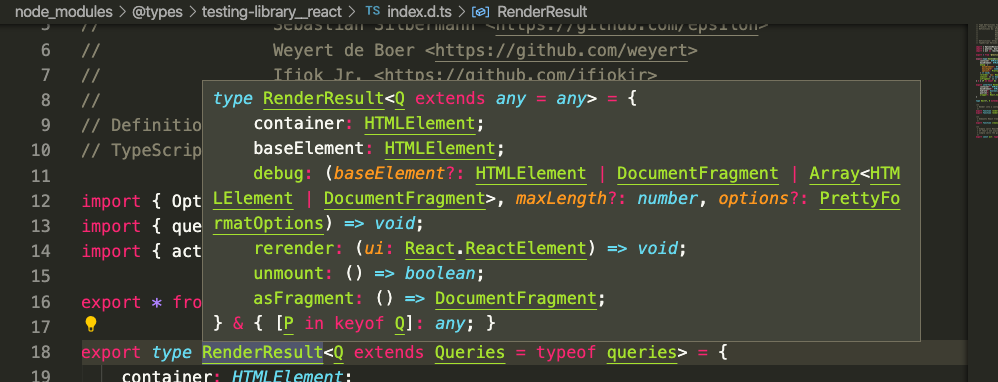Click boolean return type in hover tooltip

tap(440, 274)
